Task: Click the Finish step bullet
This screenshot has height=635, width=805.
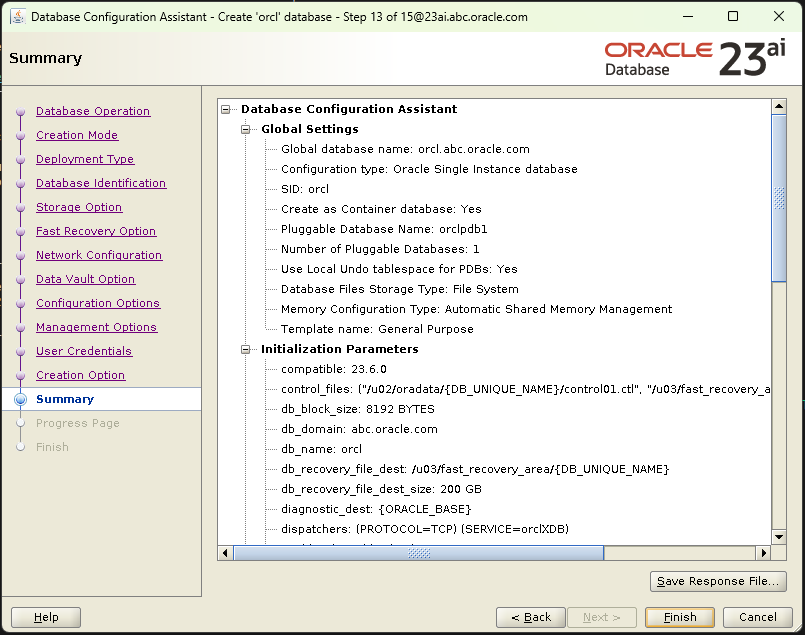Action: (x=23, y=447)
